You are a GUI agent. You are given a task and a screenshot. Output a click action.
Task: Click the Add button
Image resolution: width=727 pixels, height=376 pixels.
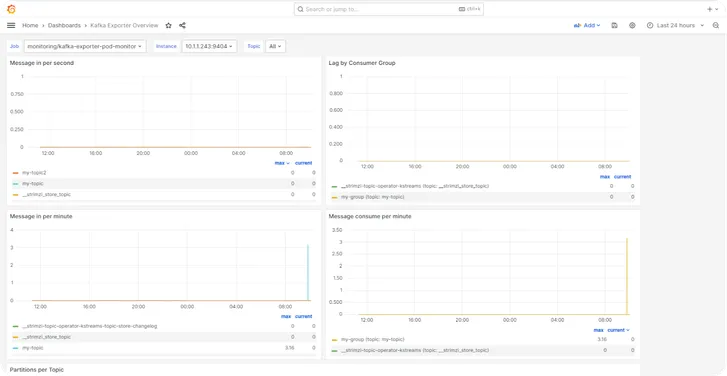click(x=587, y=25)
